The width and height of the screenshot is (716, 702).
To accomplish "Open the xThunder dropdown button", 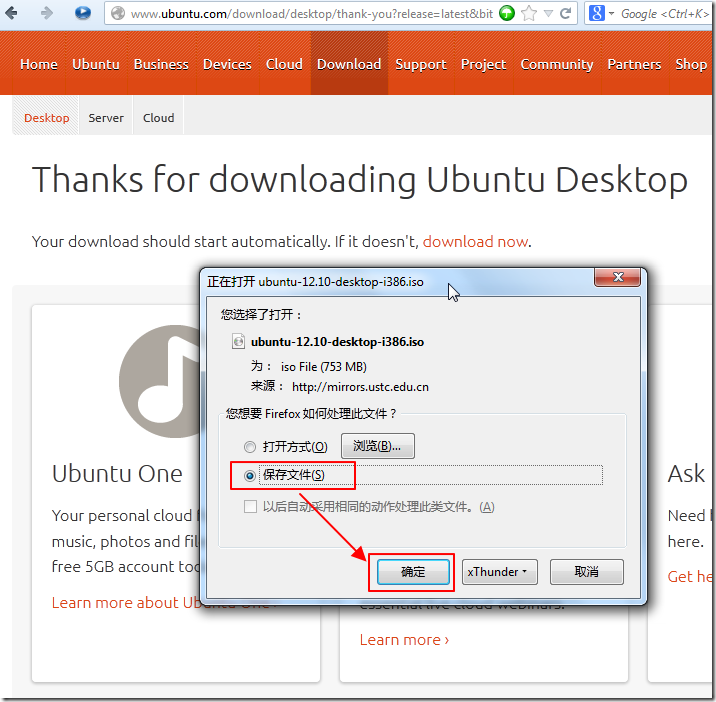I will click(x=500, y=572).
